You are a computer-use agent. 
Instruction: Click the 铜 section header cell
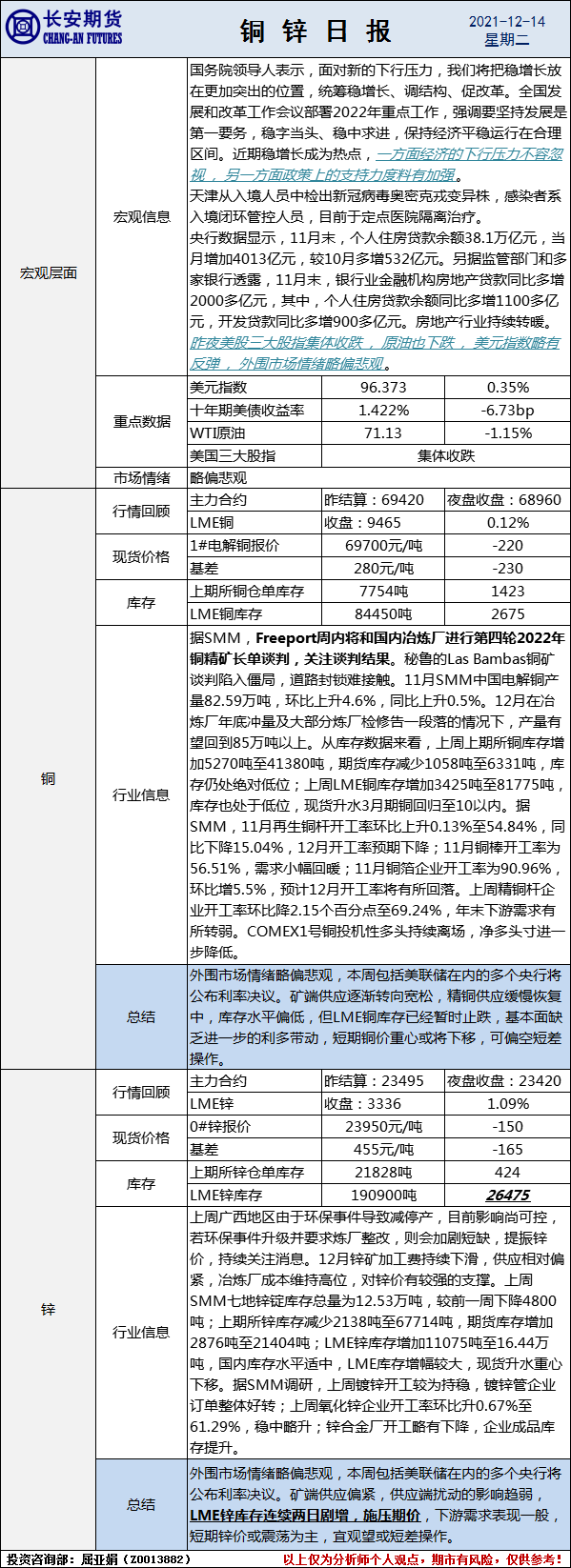coord(49,778)
